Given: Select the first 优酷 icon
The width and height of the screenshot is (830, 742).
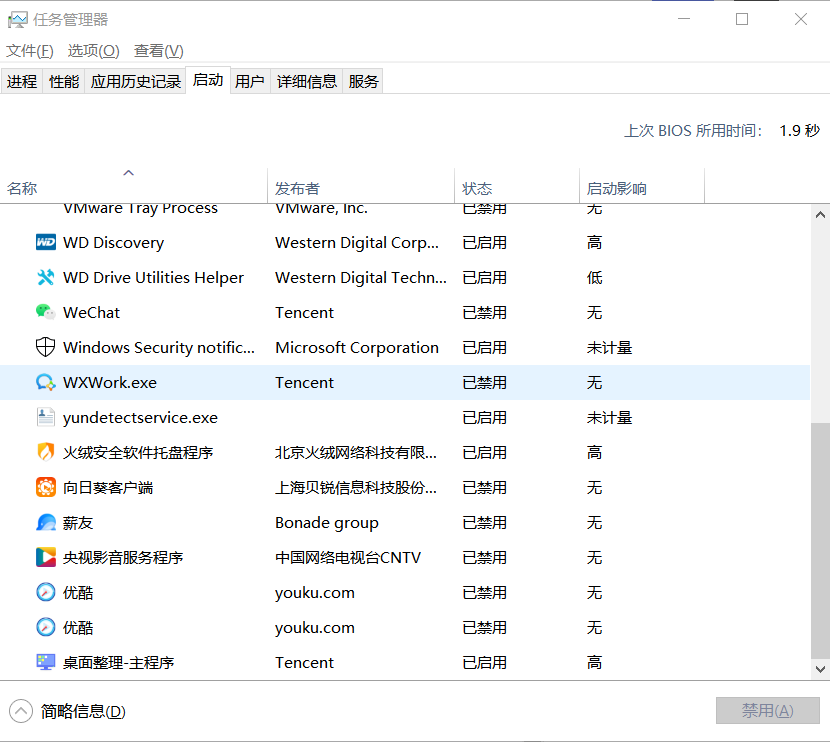Looking at the screenshot, I should (45, 592).
